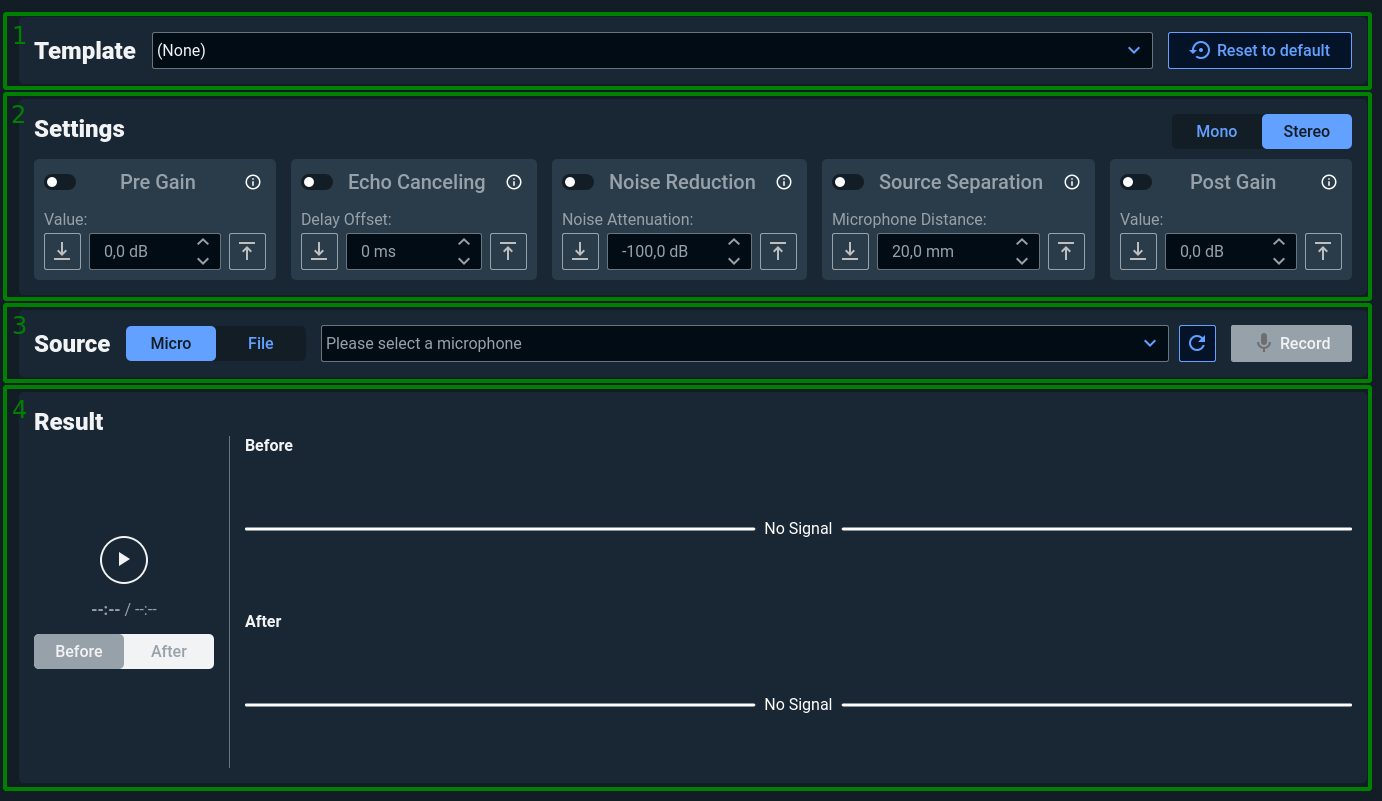Turn on Echo Canceling switch
This screenshot has height=801, width=1382.
(x=317, y=182)
